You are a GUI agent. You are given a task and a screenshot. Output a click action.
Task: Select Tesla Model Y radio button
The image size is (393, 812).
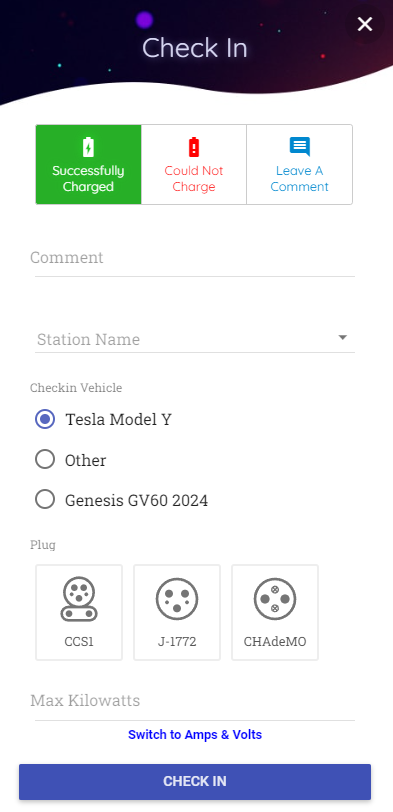coord(45,419)
